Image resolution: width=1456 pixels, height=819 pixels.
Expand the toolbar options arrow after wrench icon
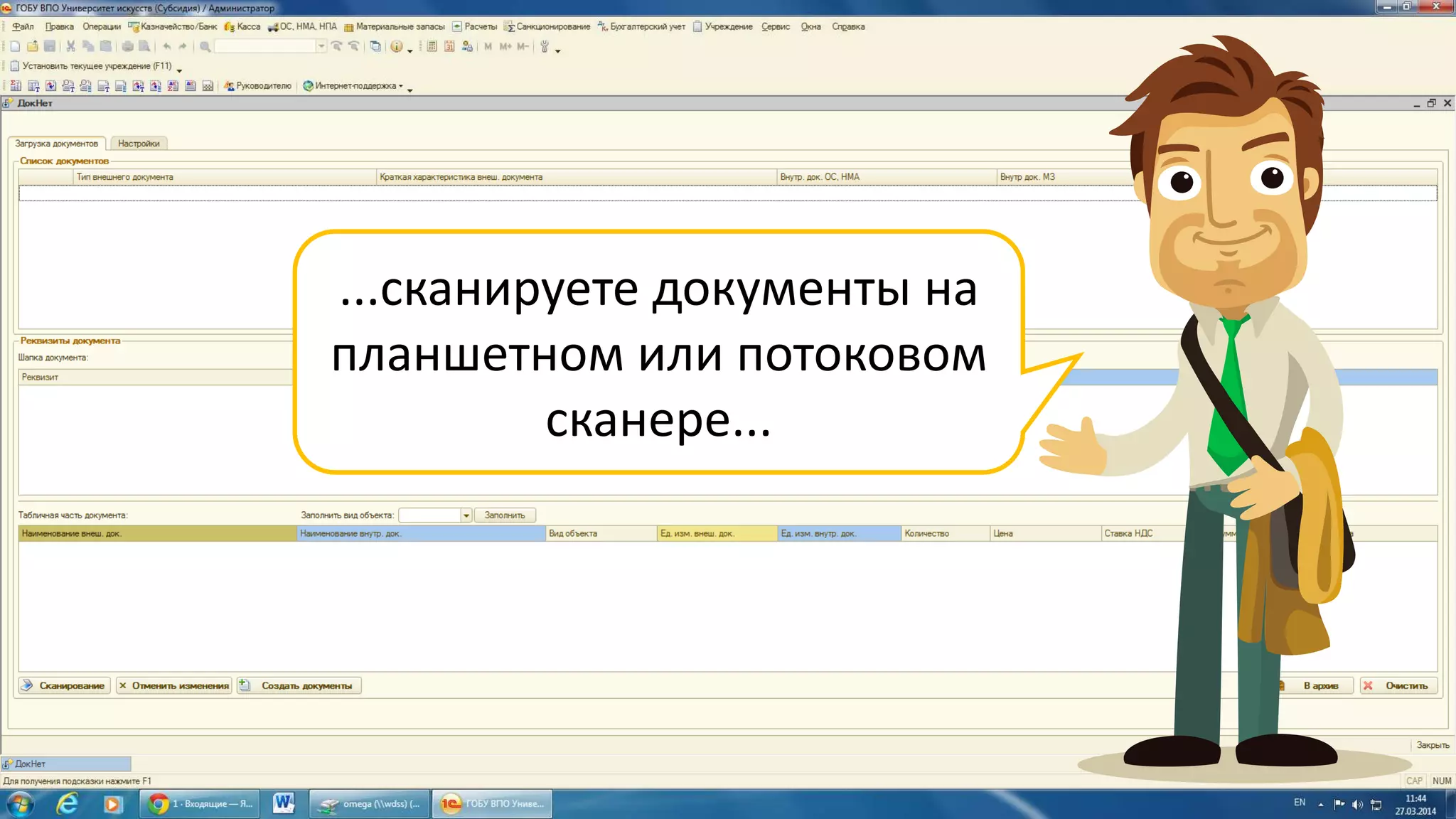pos(558,50)
